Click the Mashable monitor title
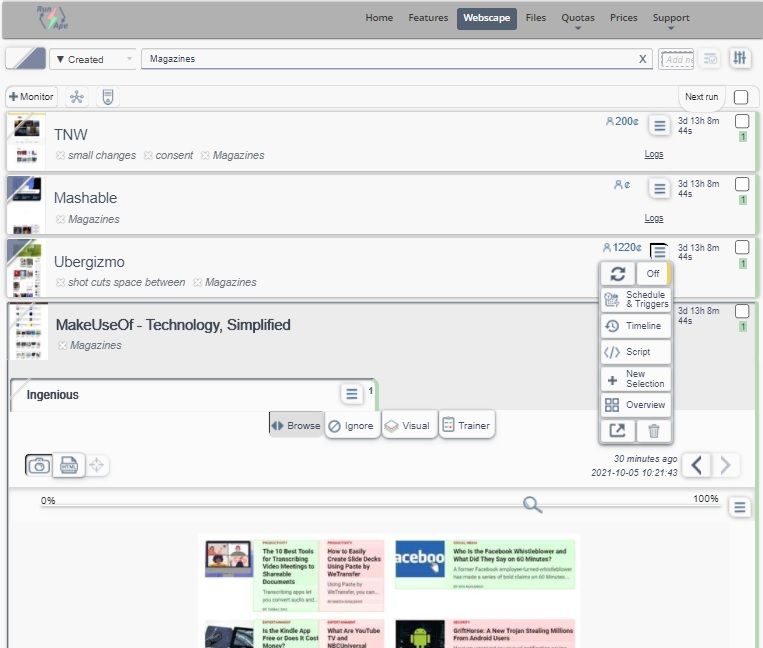The image size is (763, 648). pos(85,198)
